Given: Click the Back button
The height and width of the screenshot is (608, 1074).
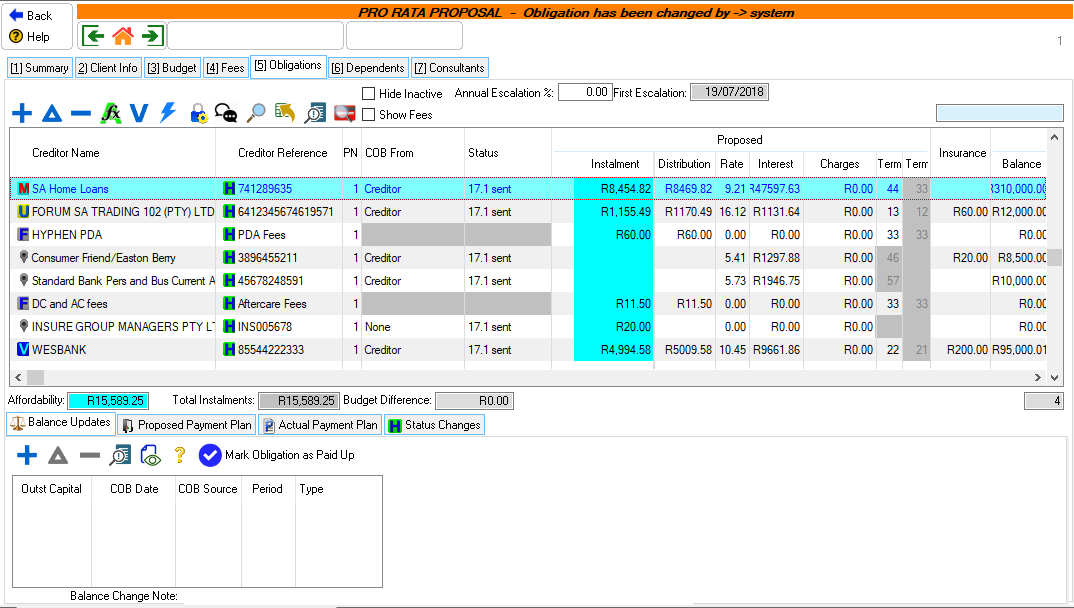Looking at the screenshot, I should (32, 16).
